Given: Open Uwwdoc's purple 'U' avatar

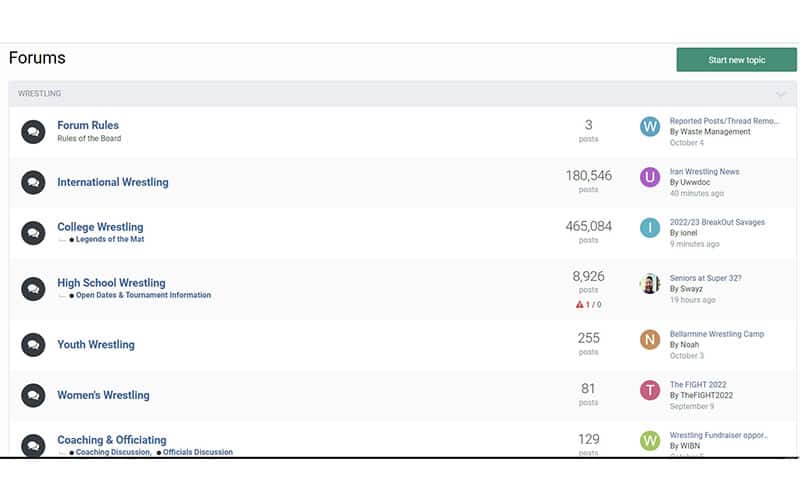Looking at the screenshot, I should tap(650, 177).
